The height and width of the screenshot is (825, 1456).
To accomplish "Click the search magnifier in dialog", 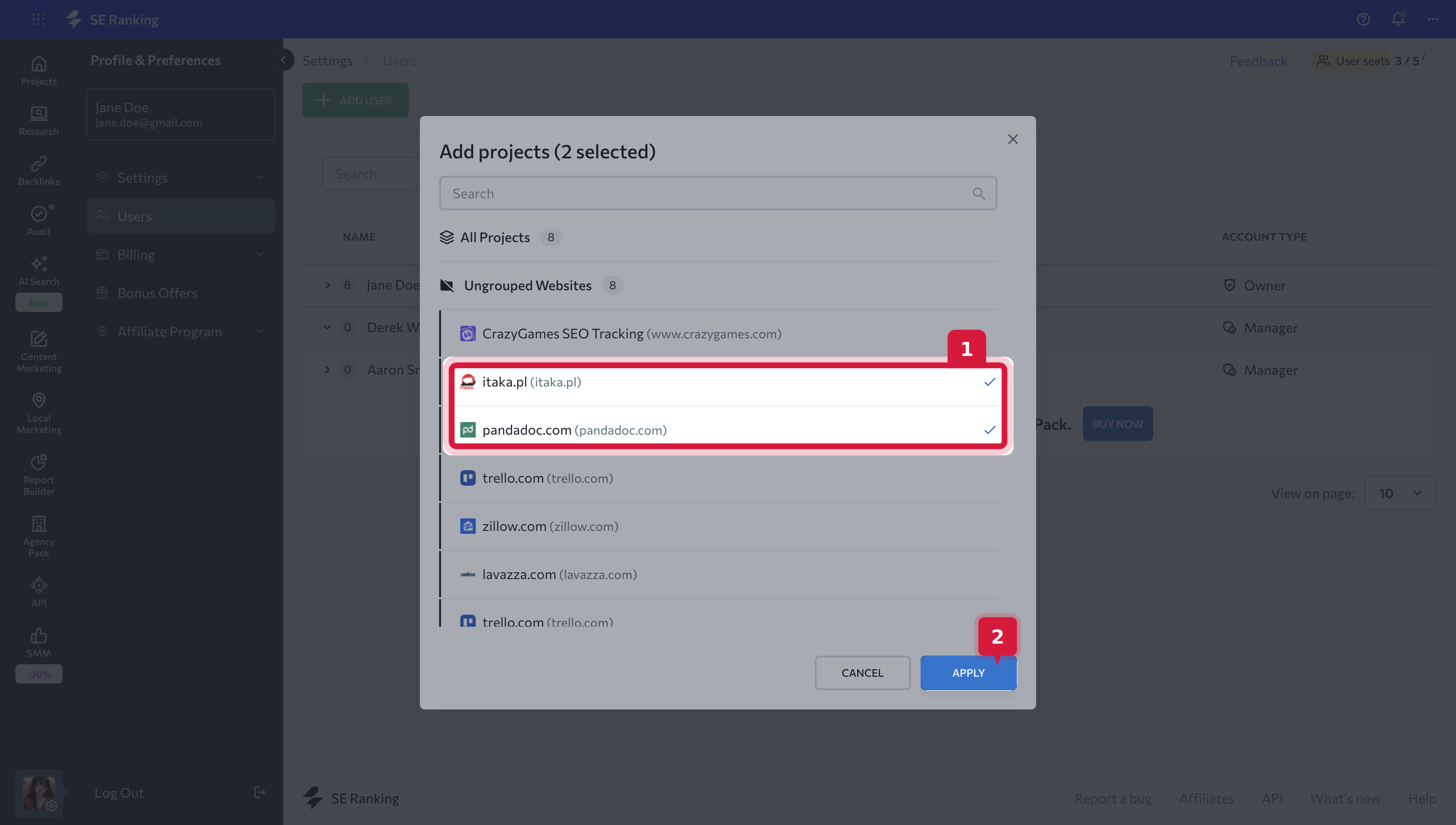I will (978, 194).
